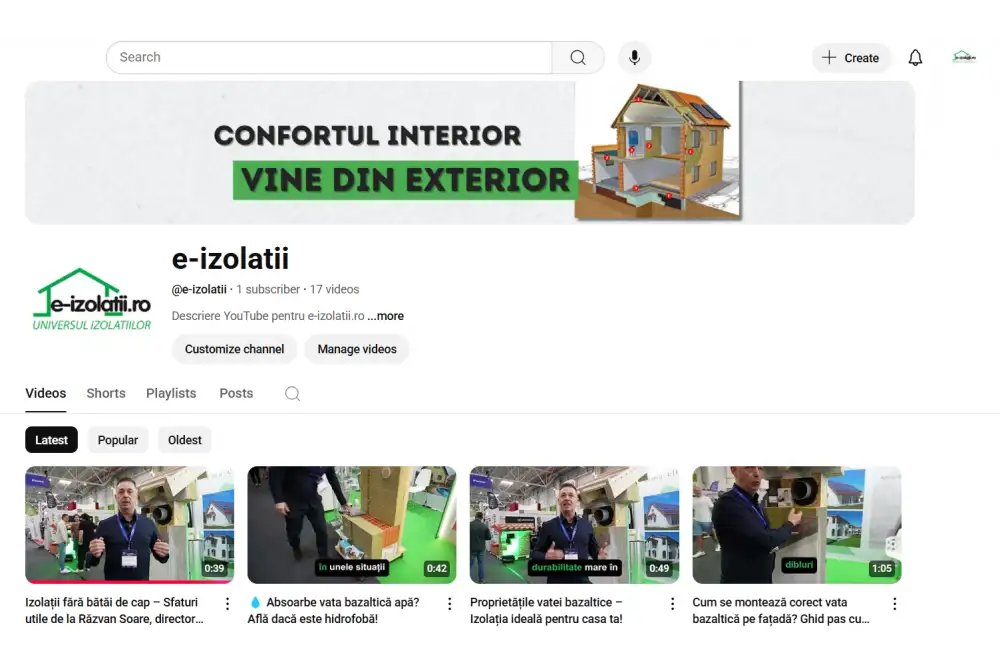Open options for 'Cum se montează corect' video
The height and width of the screenshot is (667, 1000).
click(x=894, y=604)
